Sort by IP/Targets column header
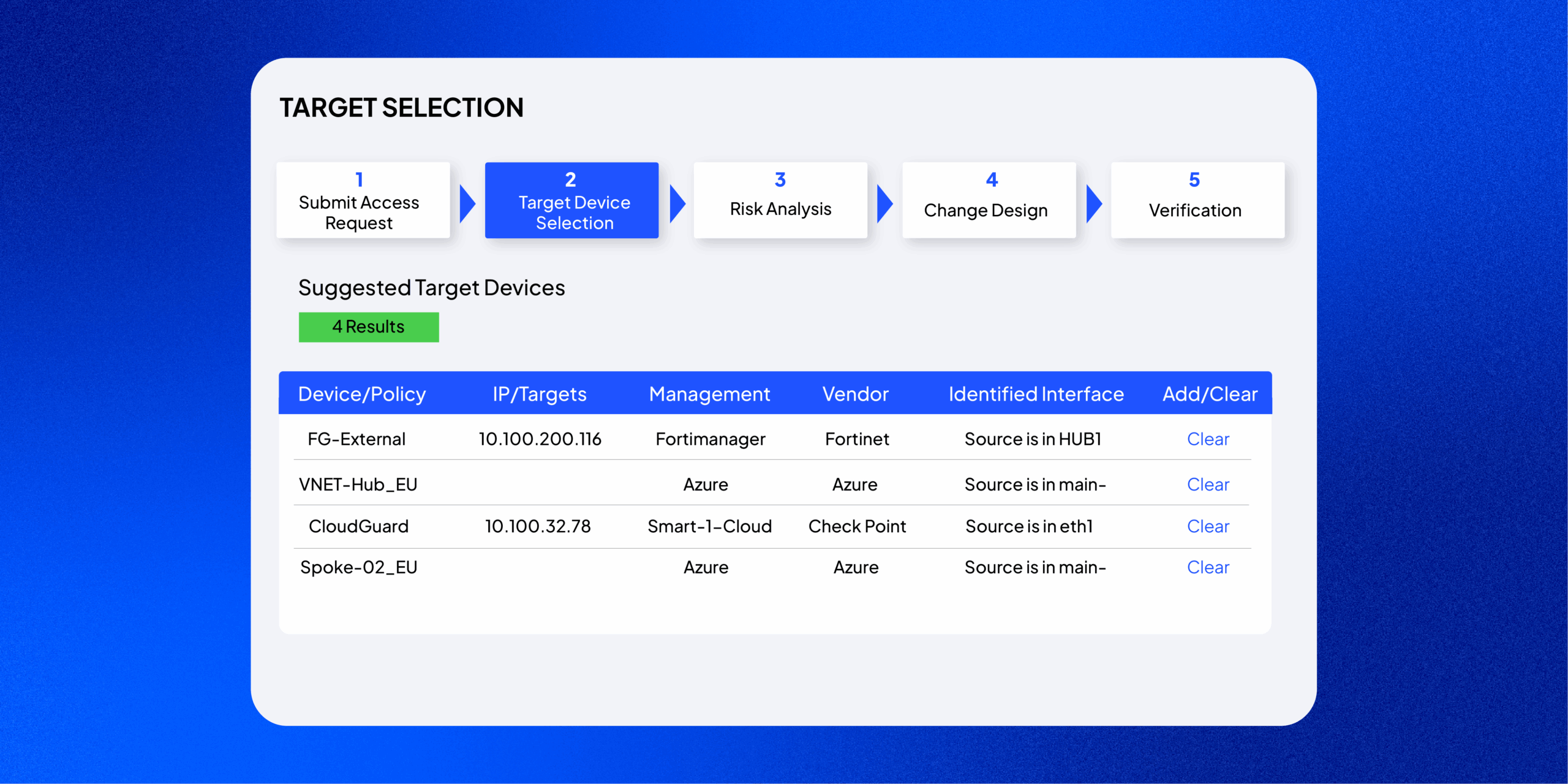The image size is (1568, 784). (540, 394)
